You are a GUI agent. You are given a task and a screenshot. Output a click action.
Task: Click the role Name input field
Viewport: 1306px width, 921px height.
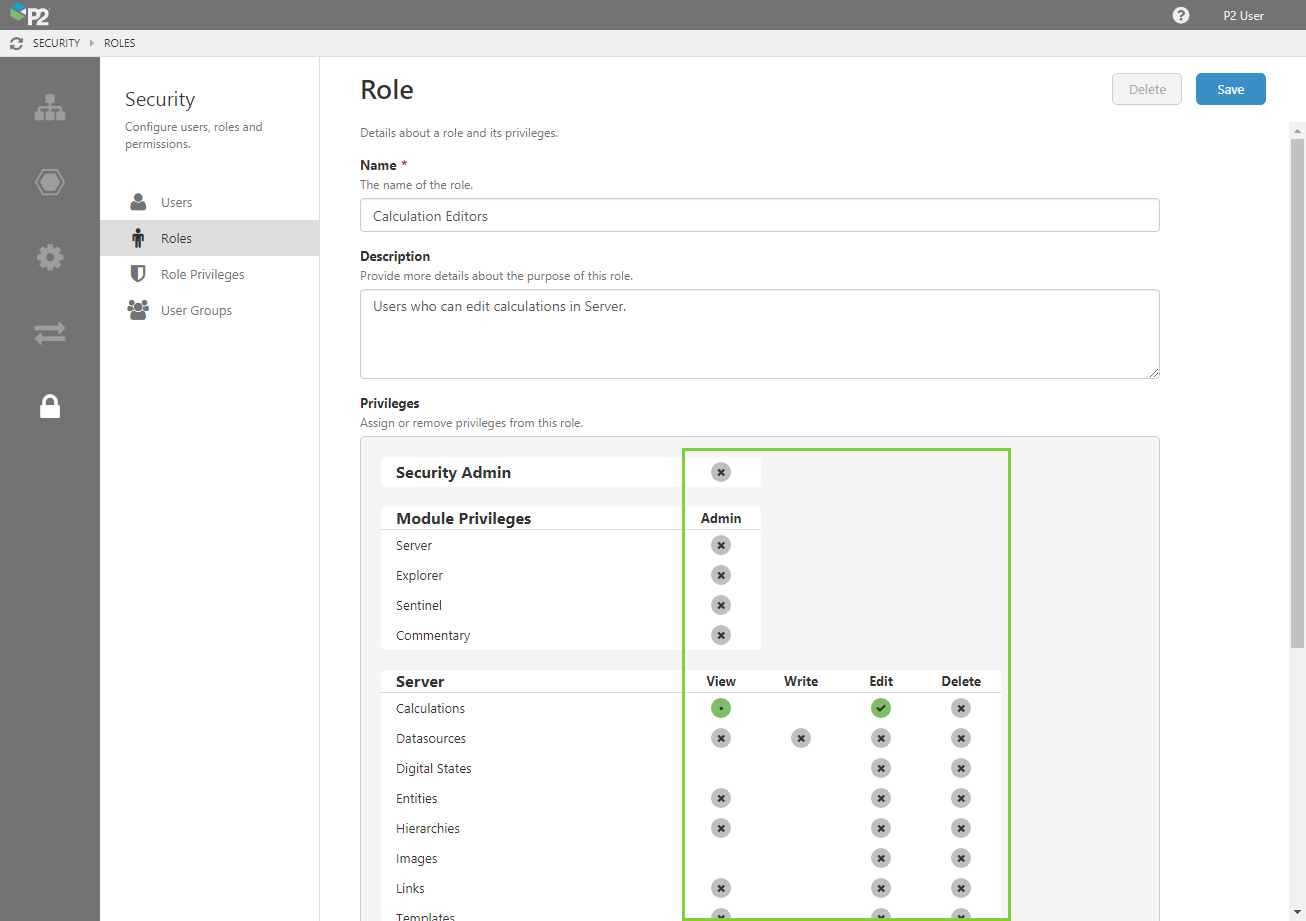[x=759, y=215]
